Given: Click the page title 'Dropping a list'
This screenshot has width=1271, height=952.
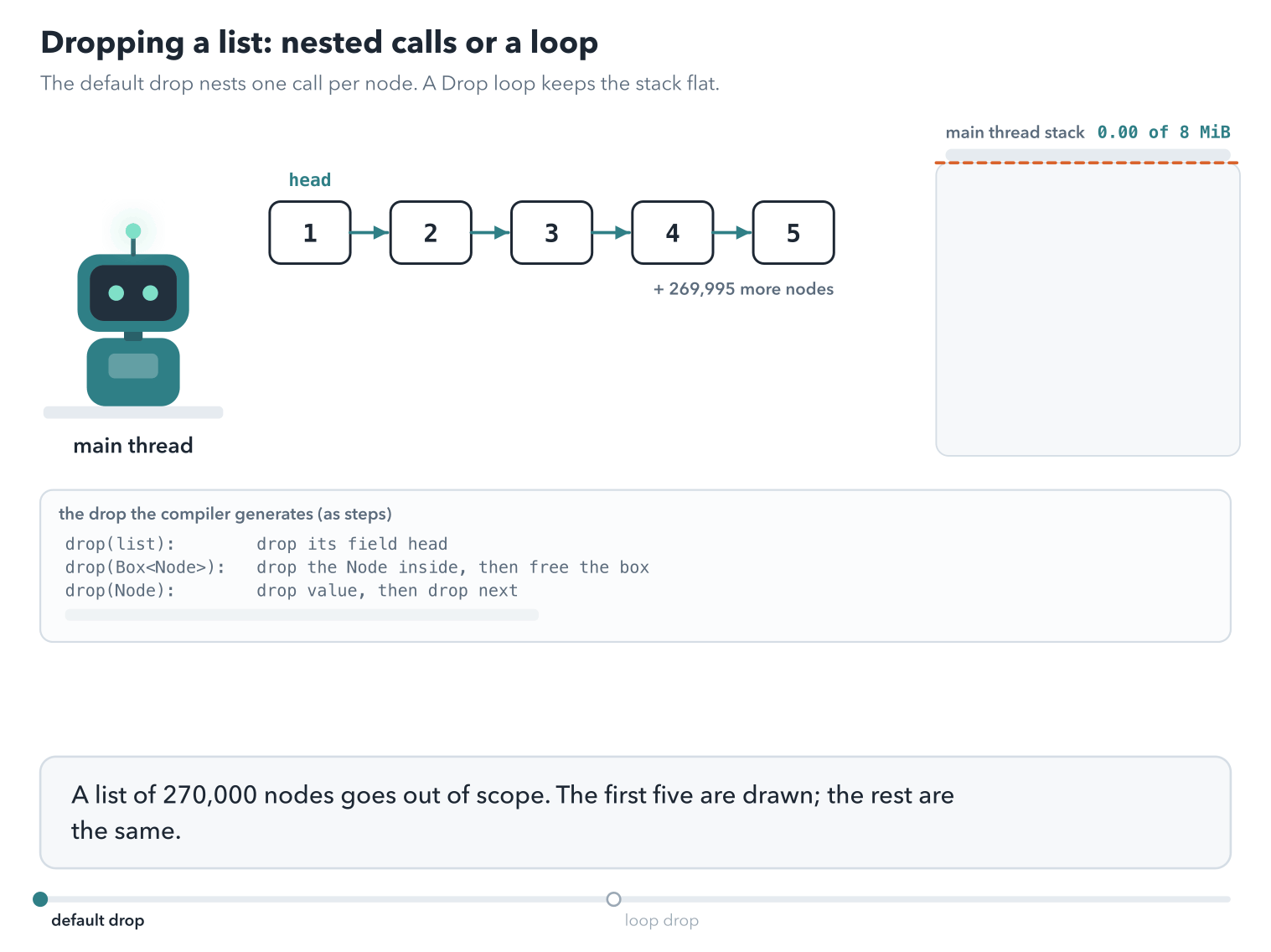Looking at the screenshot, I should click(319, 42).
